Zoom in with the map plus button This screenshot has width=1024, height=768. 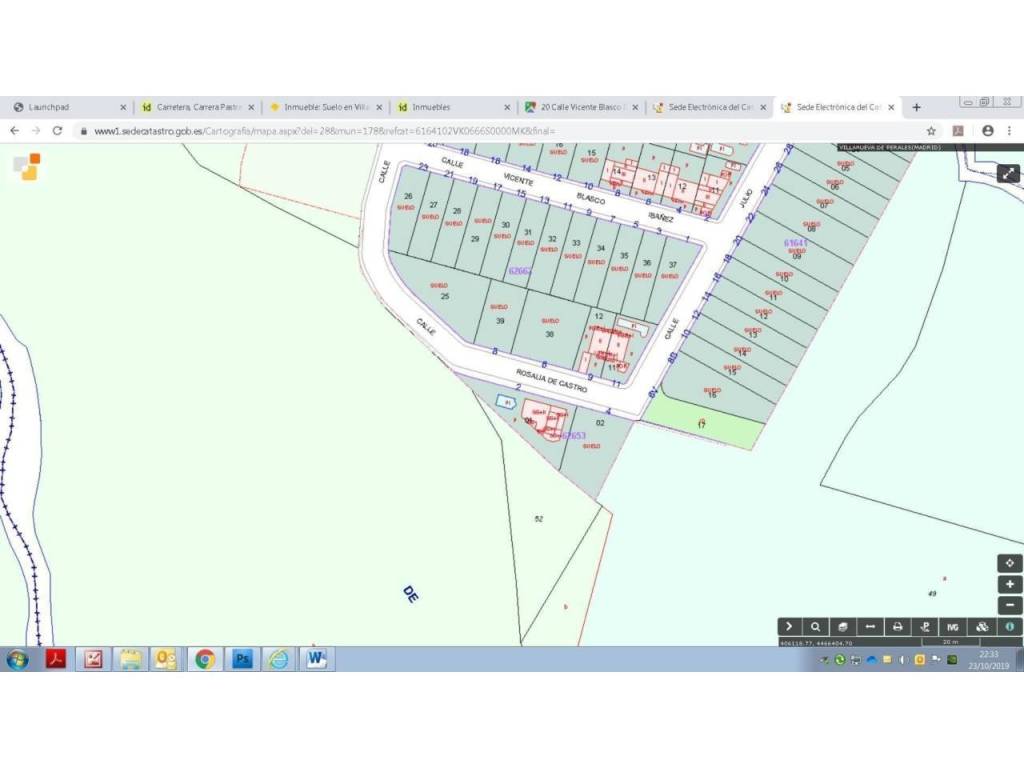pos(1010,584)
